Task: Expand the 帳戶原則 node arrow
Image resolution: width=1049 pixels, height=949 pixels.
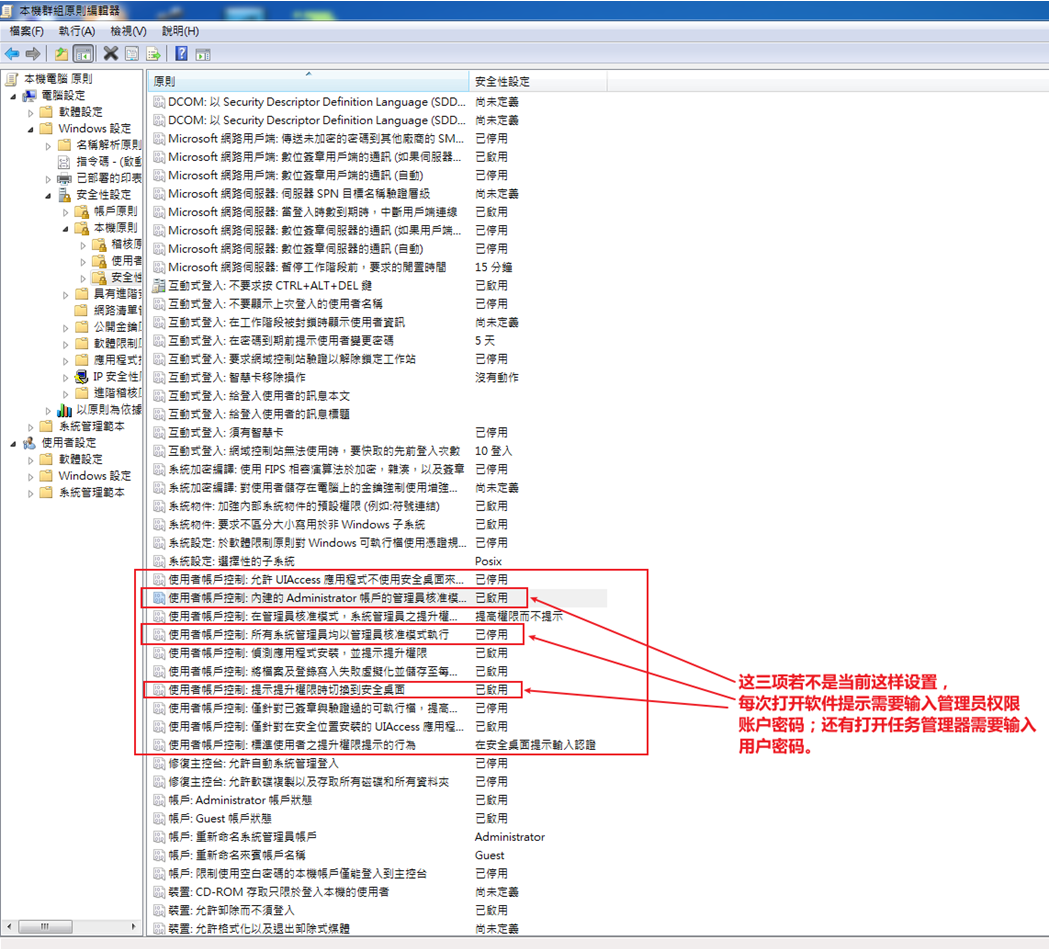Action: click(x=65, y=212)
